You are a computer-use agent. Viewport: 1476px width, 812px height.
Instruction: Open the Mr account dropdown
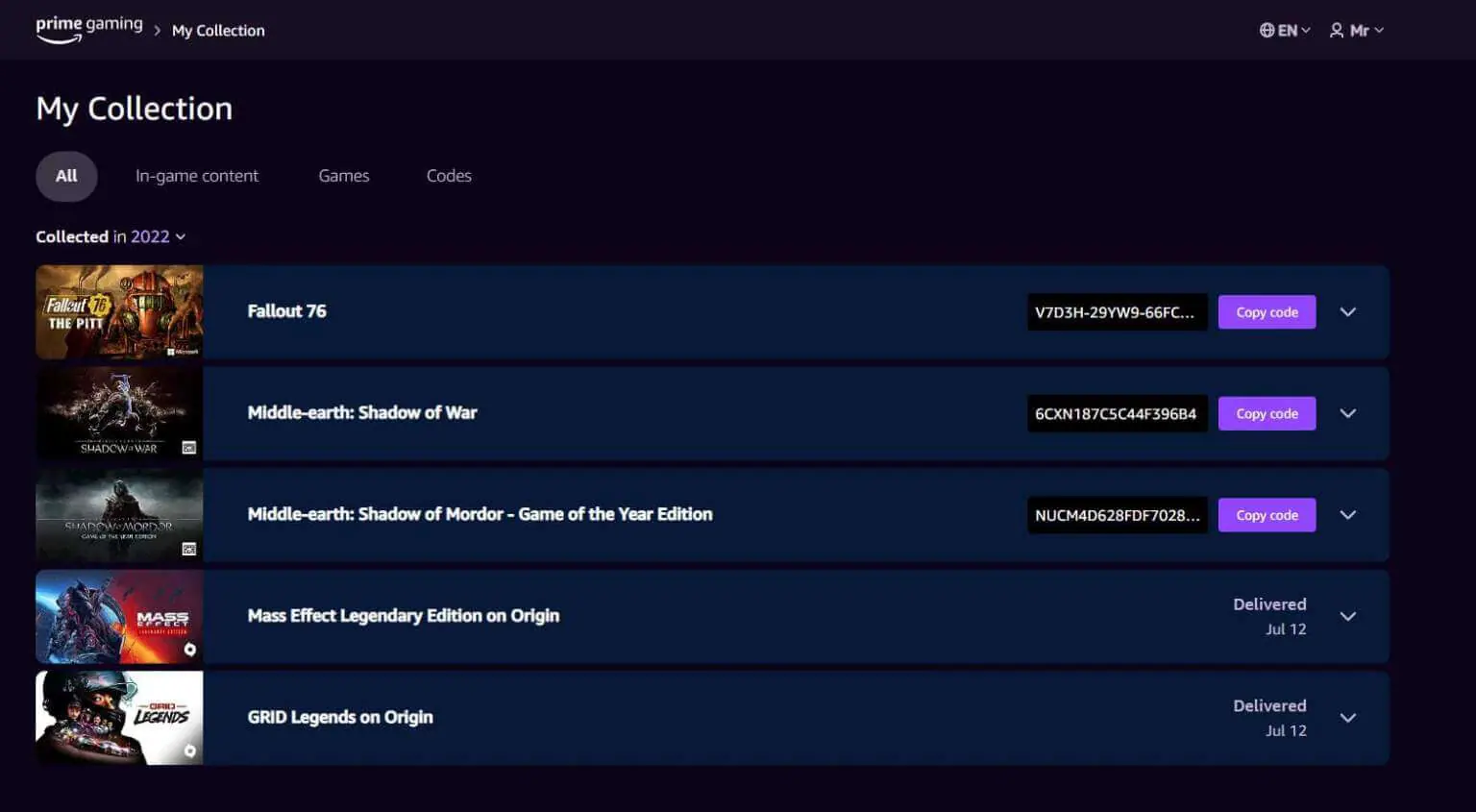1357,30
